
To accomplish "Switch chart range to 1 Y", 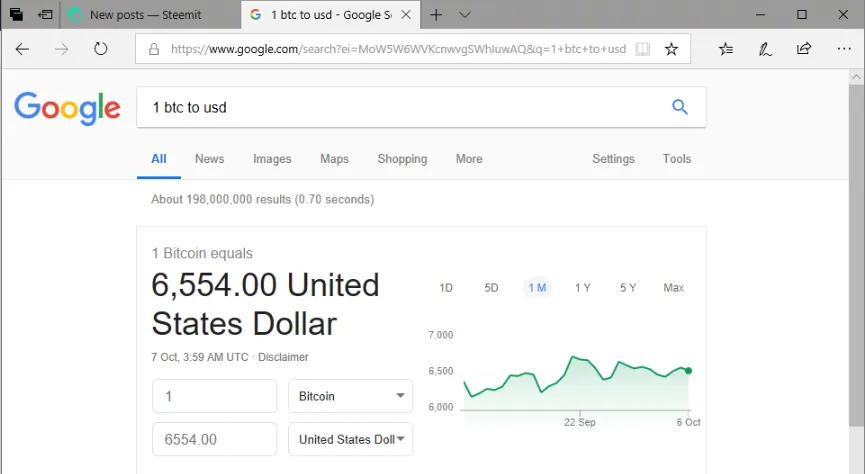I will [x=583, y=288].
